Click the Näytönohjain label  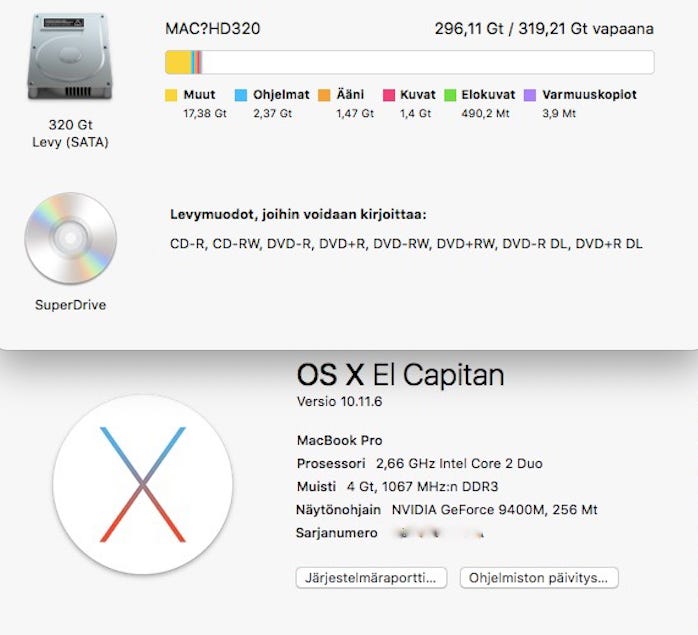[338, 510]
